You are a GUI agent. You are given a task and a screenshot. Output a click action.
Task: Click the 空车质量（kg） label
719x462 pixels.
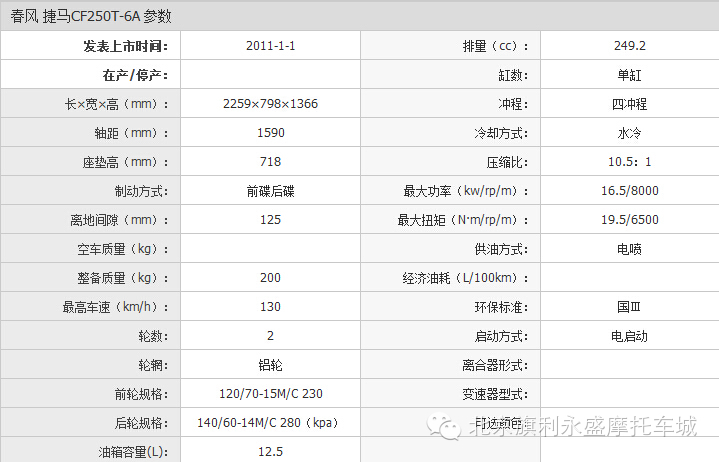click(122, 249)
